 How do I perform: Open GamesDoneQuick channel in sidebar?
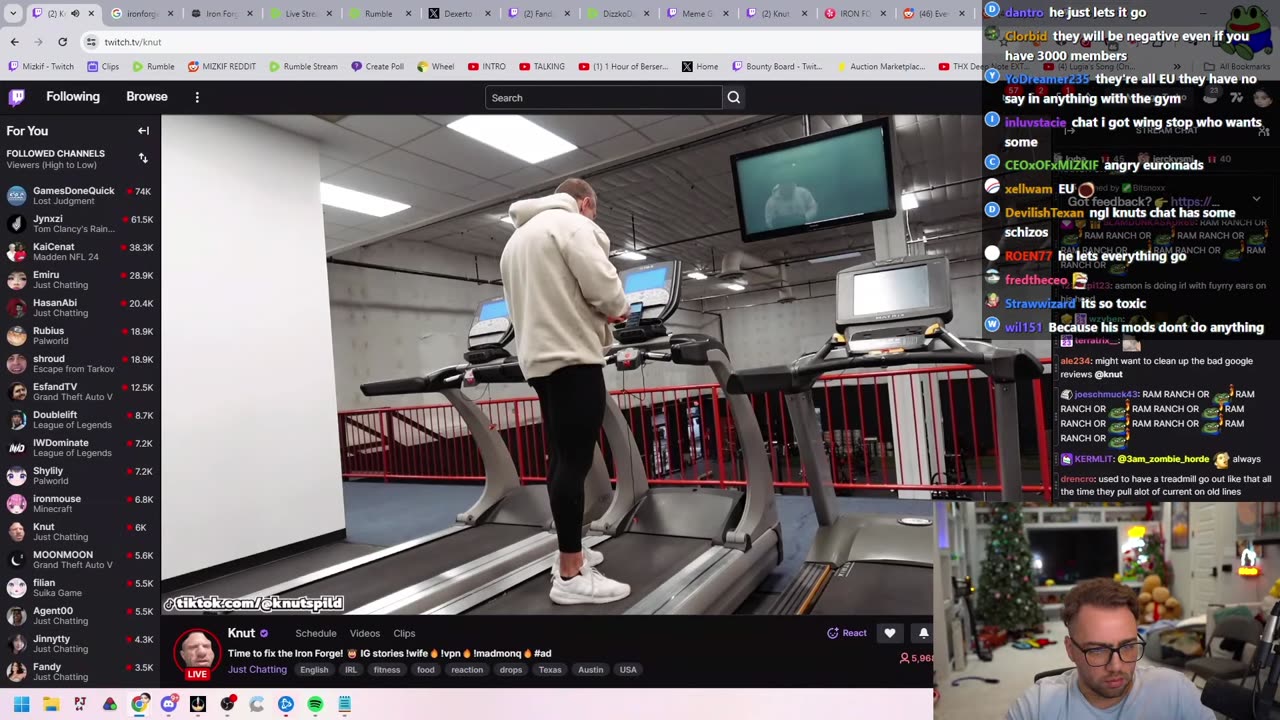pyautogui.click(x=79, y=196)
